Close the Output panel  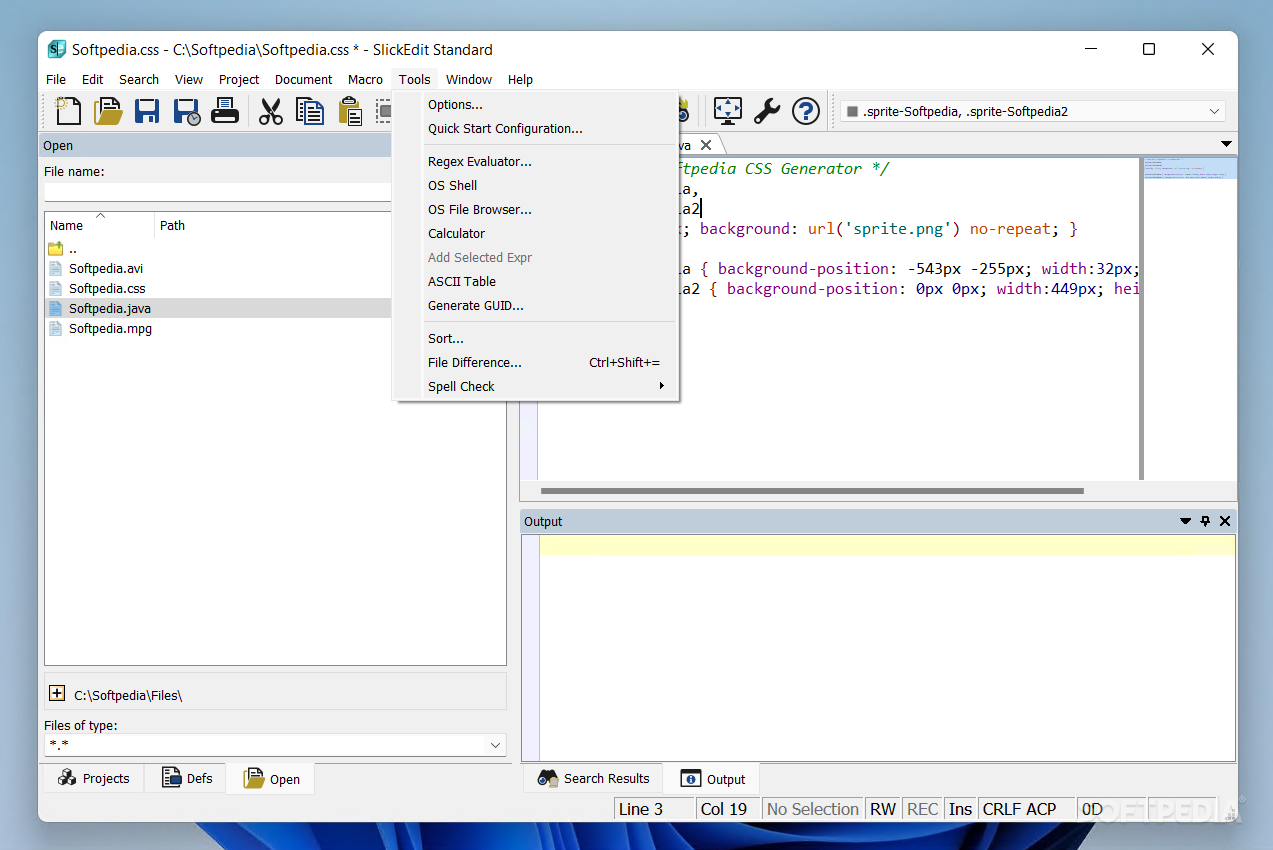click(x=1225, y=521)
